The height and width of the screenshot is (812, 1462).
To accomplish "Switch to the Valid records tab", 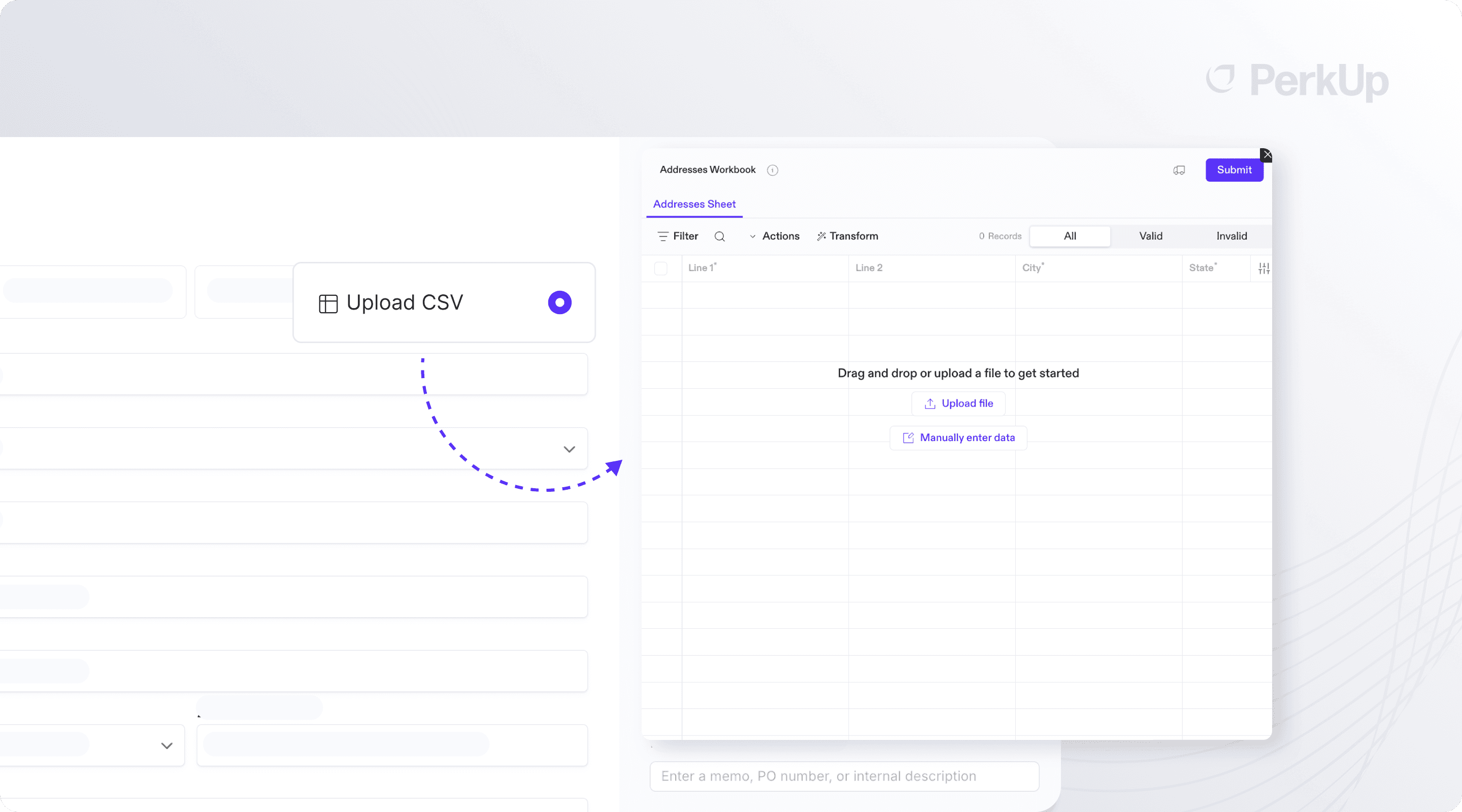I will pyautogui.click(x=1150, y=236).
